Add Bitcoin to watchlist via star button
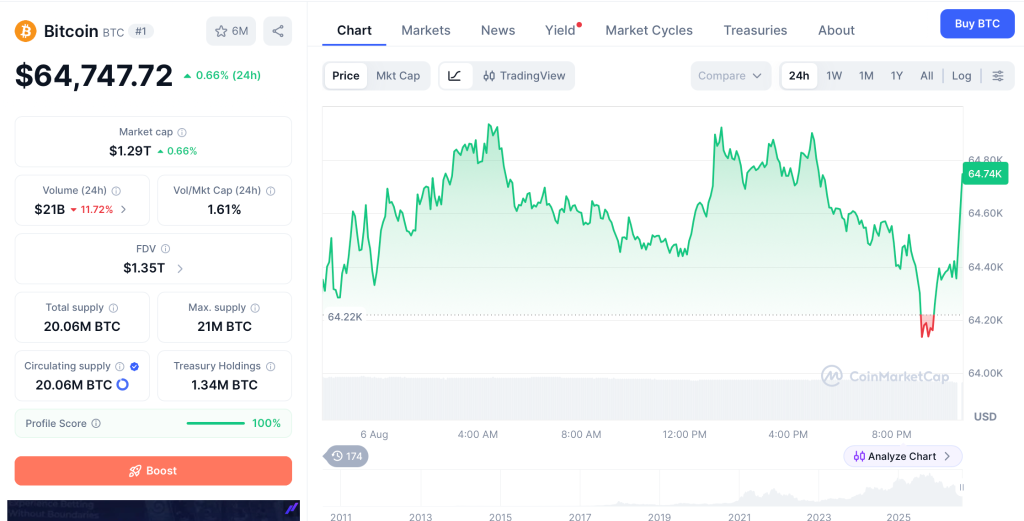The height and width of the screenshot is (521, 1024). click(231, 31)
